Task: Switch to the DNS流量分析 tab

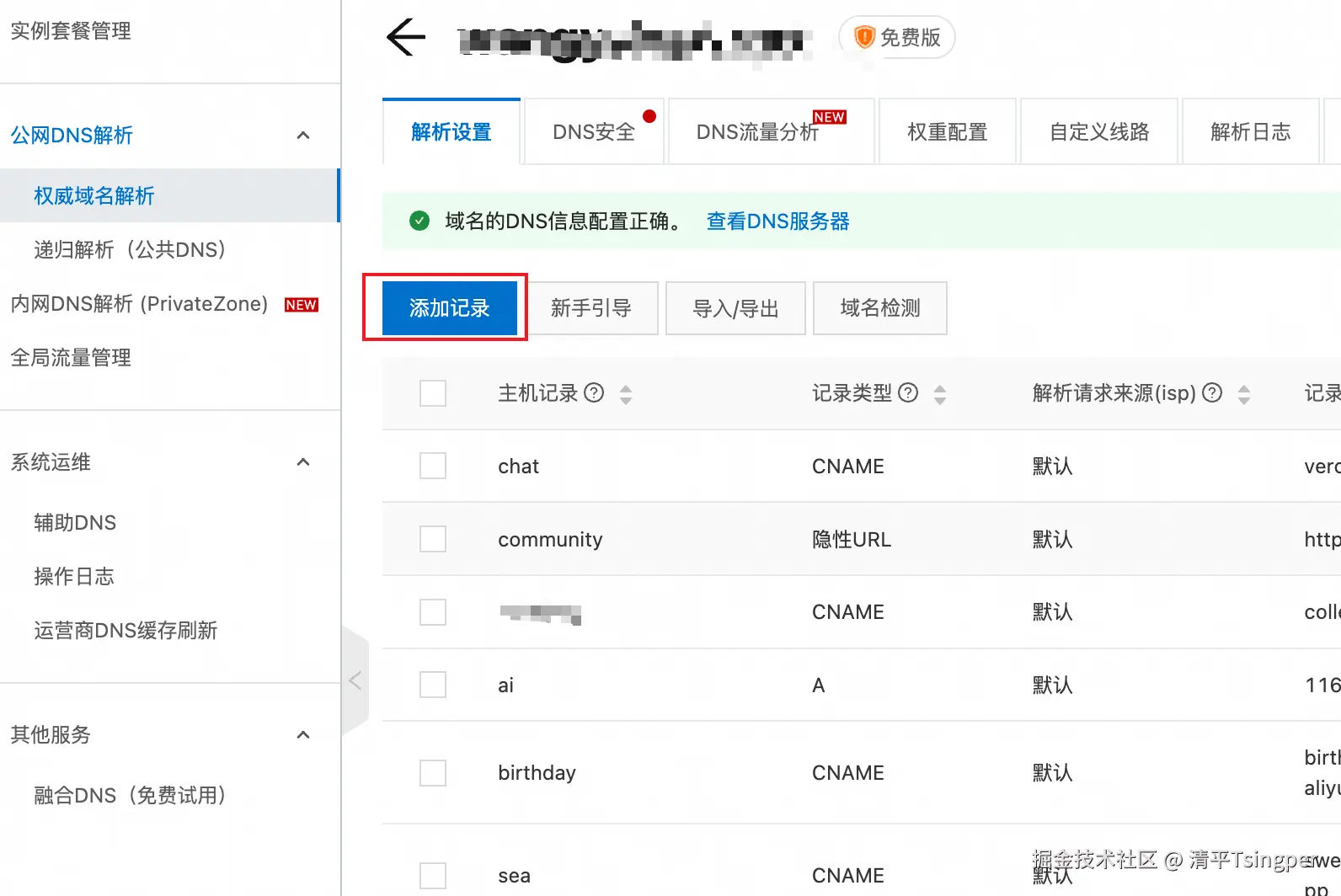Action: 771,132
